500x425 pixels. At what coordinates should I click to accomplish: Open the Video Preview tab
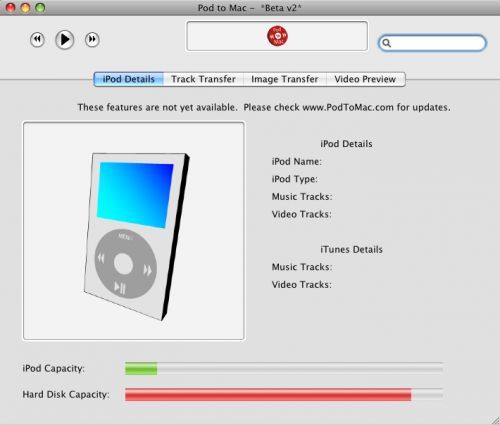365,79
